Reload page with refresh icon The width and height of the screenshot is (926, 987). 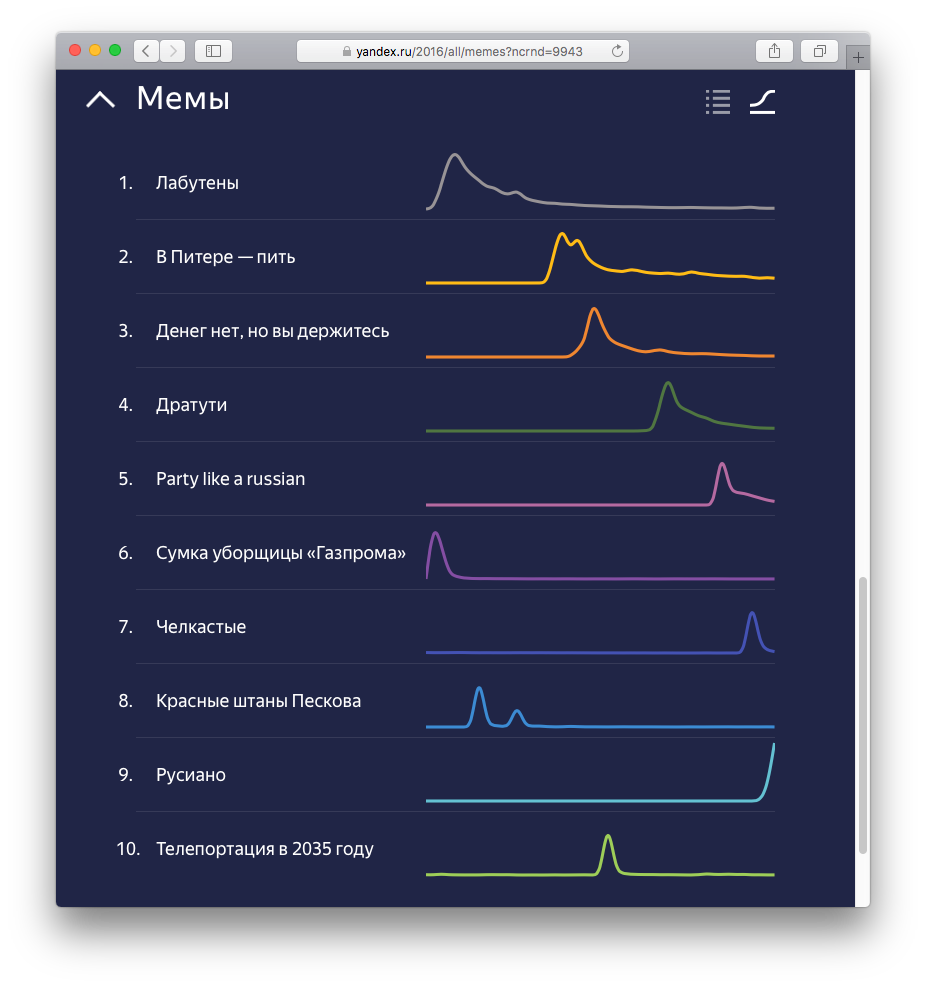point(617,50)
